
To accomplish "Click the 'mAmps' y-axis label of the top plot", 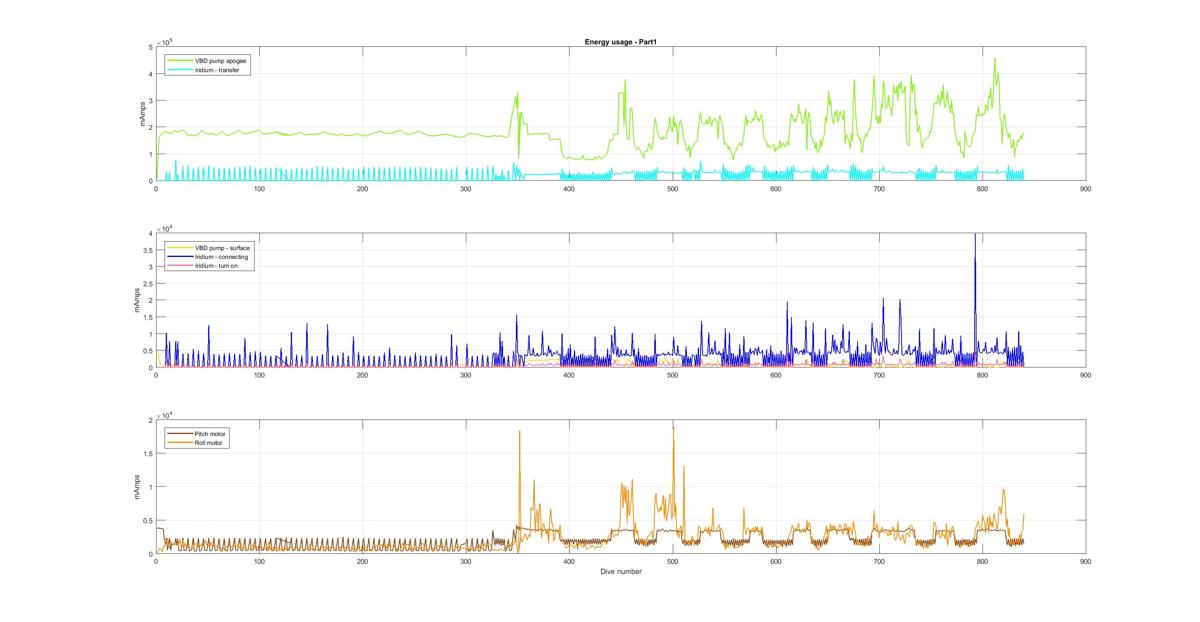I will tap(144, 114).
